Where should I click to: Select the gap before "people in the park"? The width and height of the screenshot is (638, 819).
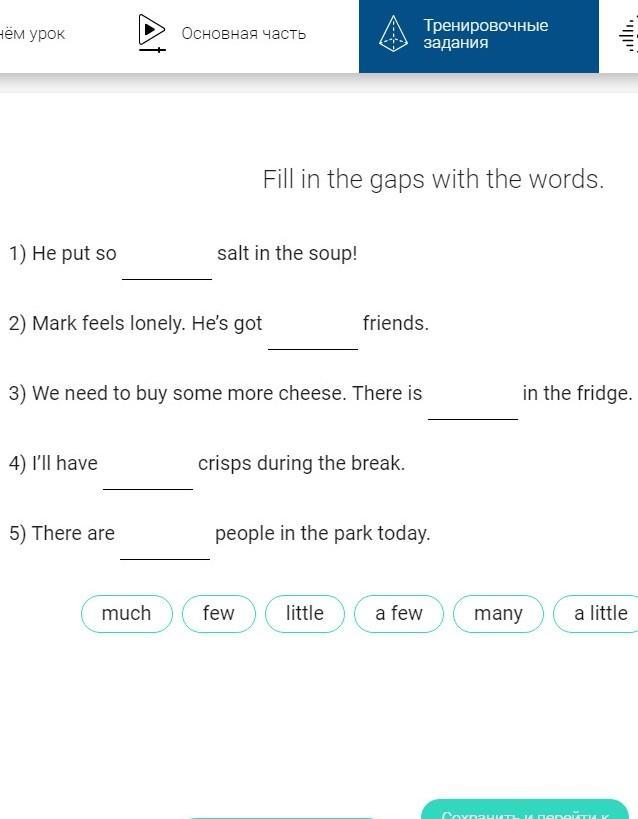click(165, 540)
